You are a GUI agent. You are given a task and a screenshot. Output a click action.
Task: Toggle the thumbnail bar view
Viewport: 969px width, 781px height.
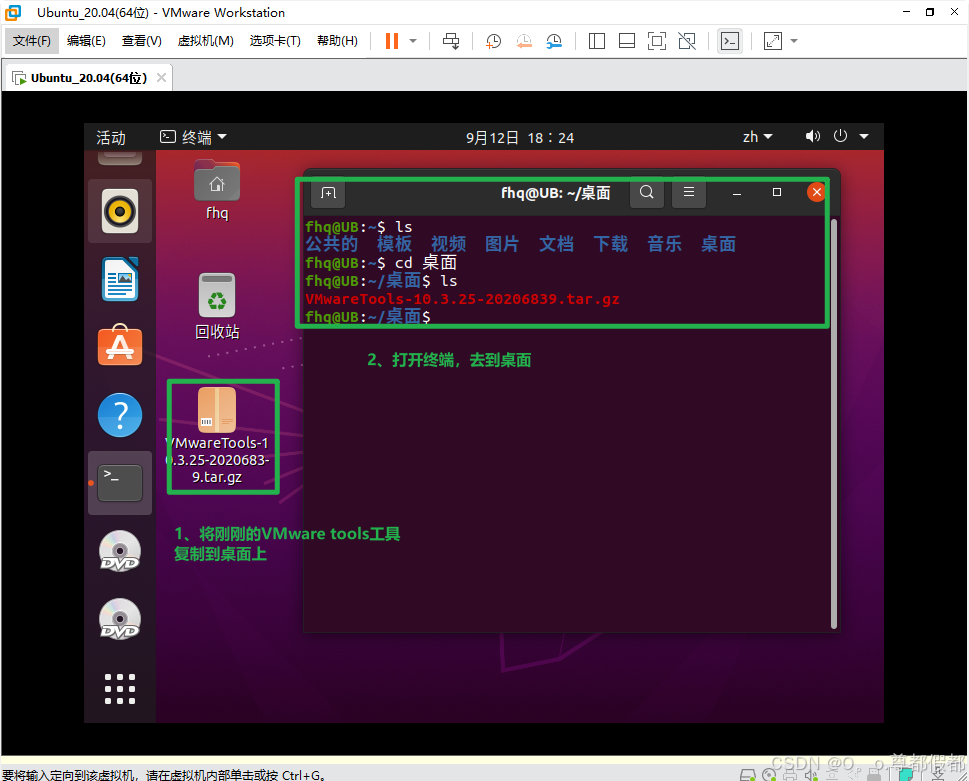coord(627,41)
